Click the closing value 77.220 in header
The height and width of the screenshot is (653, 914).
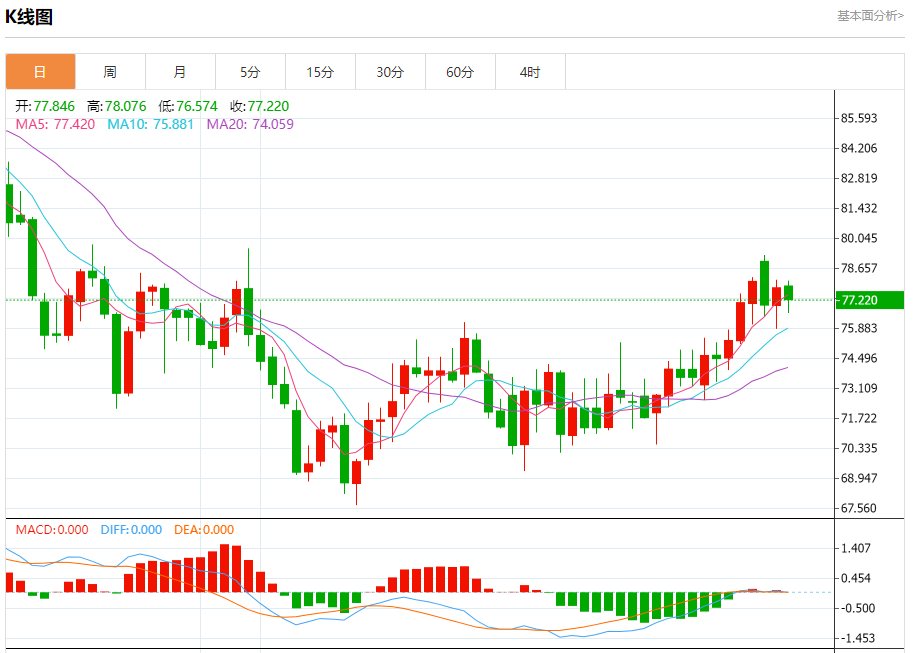tap(268, 106)
